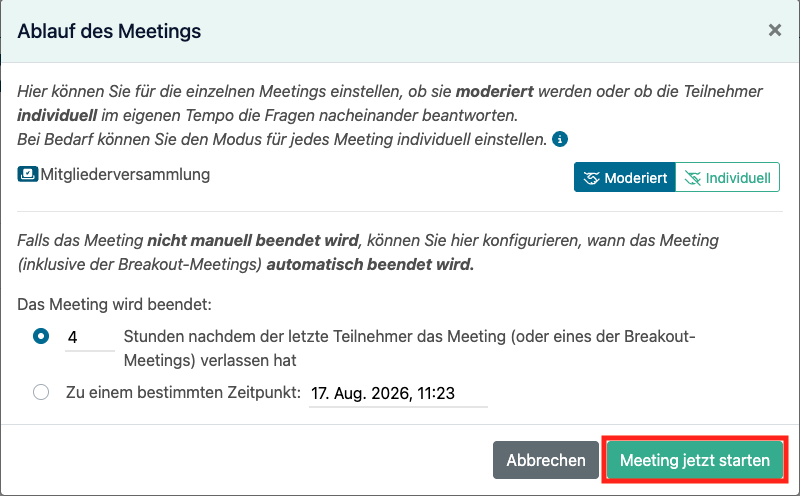Click the Mitgliederversammlung meeting icon

28,174
